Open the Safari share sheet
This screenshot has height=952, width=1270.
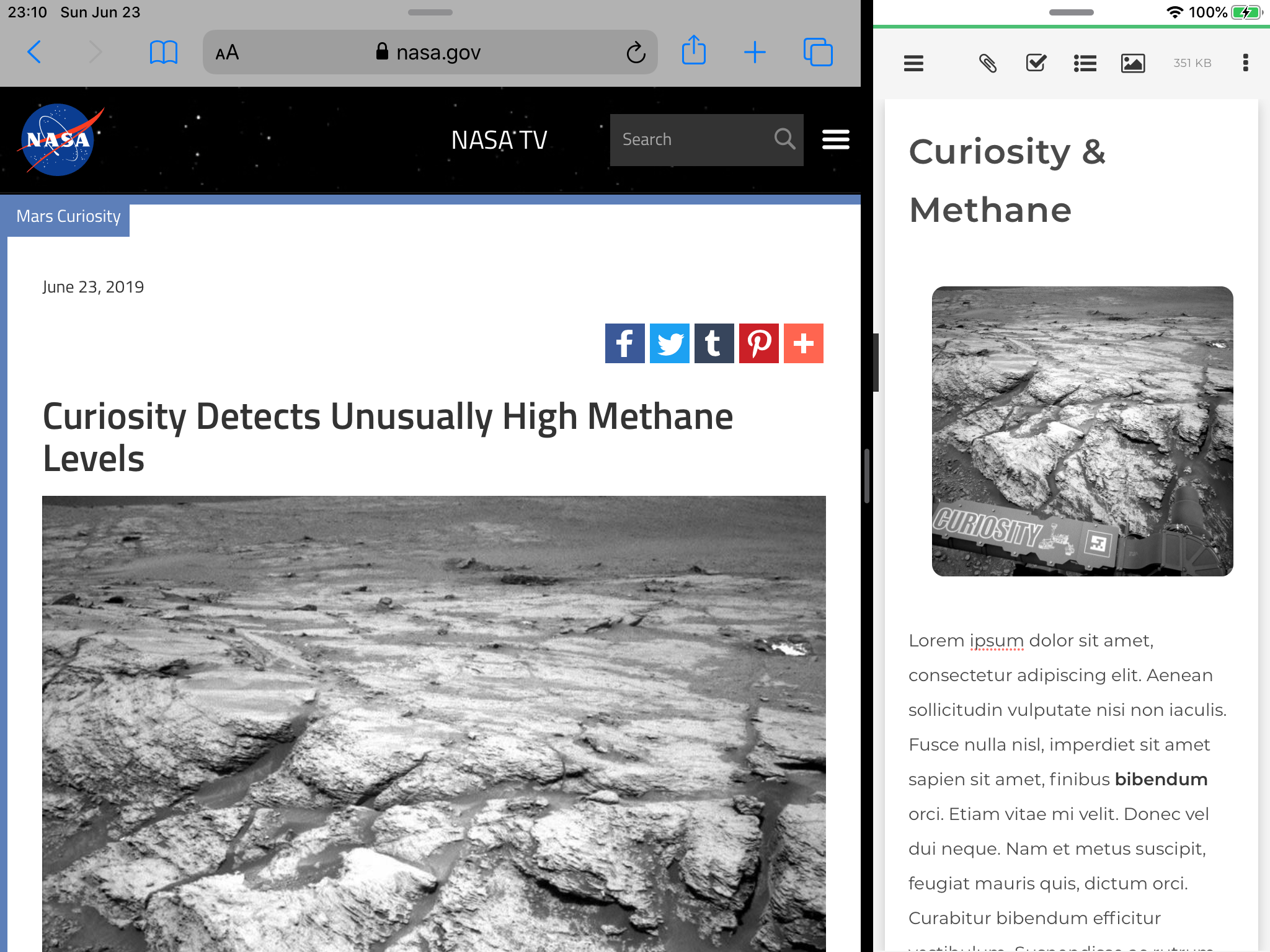tap(693, 50)
